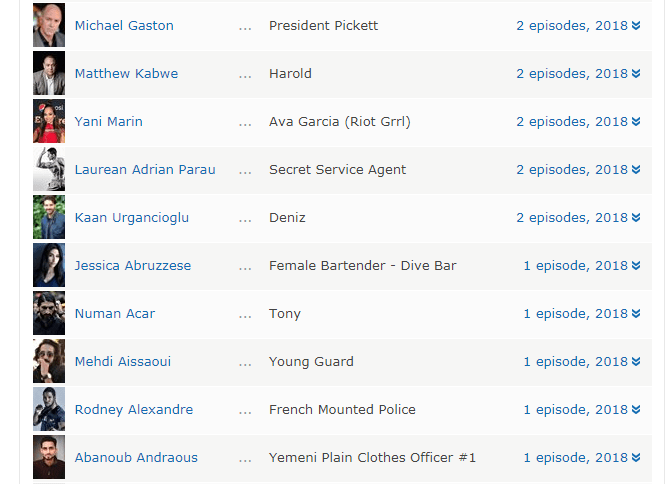The image size is (667, 484).
Task: Open Michael Gaston's profile photo
Action: (49, 25)
